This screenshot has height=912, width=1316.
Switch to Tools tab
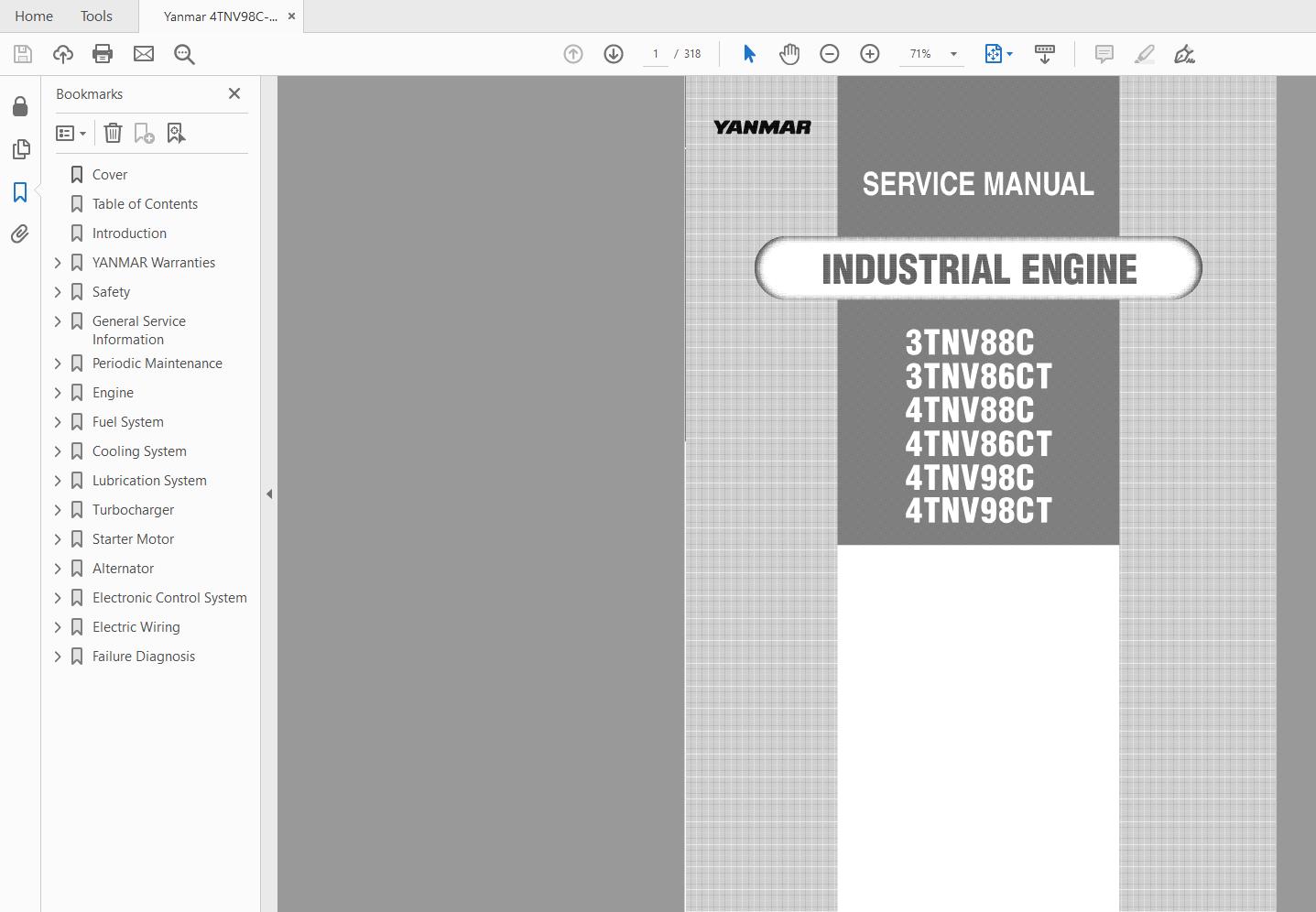pyautogui.click(x=96, y=16)
